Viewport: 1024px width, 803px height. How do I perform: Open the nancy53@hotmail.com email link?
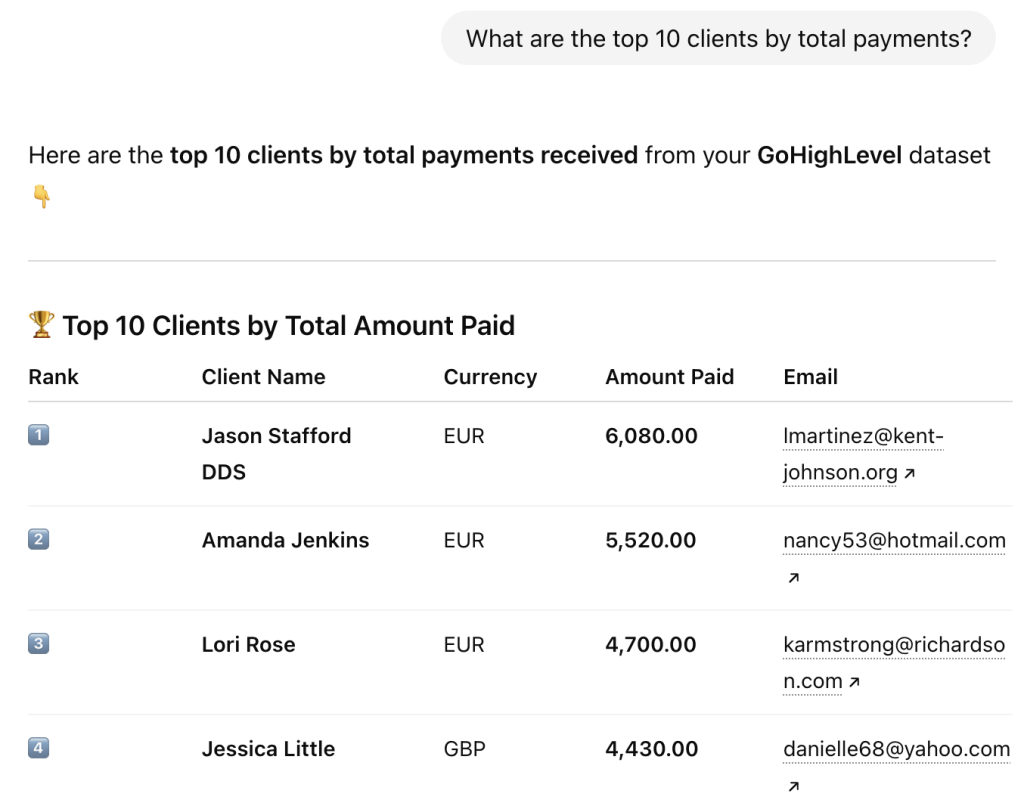[x=894, y=541]
